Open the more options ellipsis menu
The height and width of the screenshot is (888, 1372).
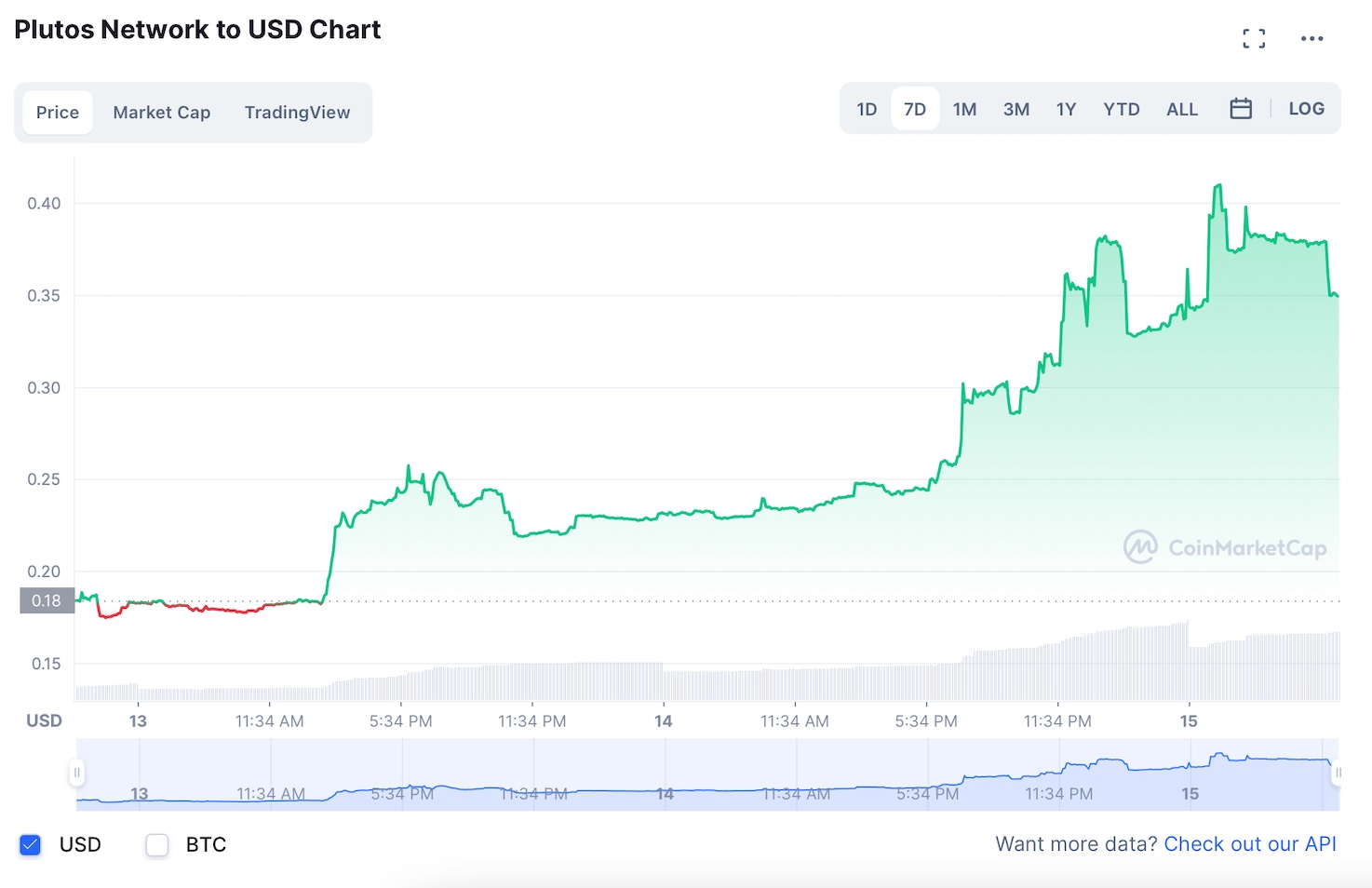[1312, 38]
